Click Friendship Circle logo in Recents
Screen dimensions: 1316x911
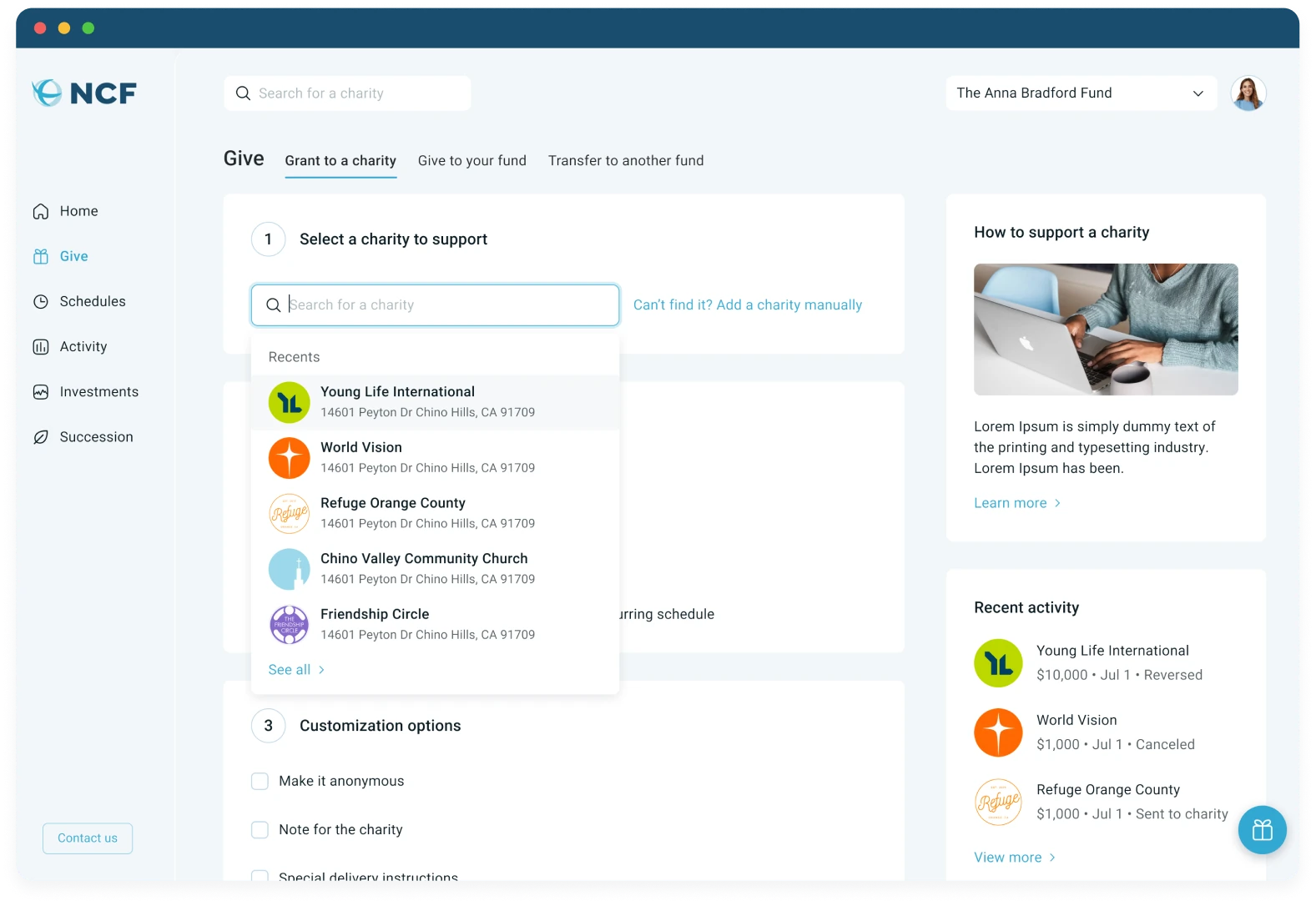pyautogui.click(x=289, y=624)
